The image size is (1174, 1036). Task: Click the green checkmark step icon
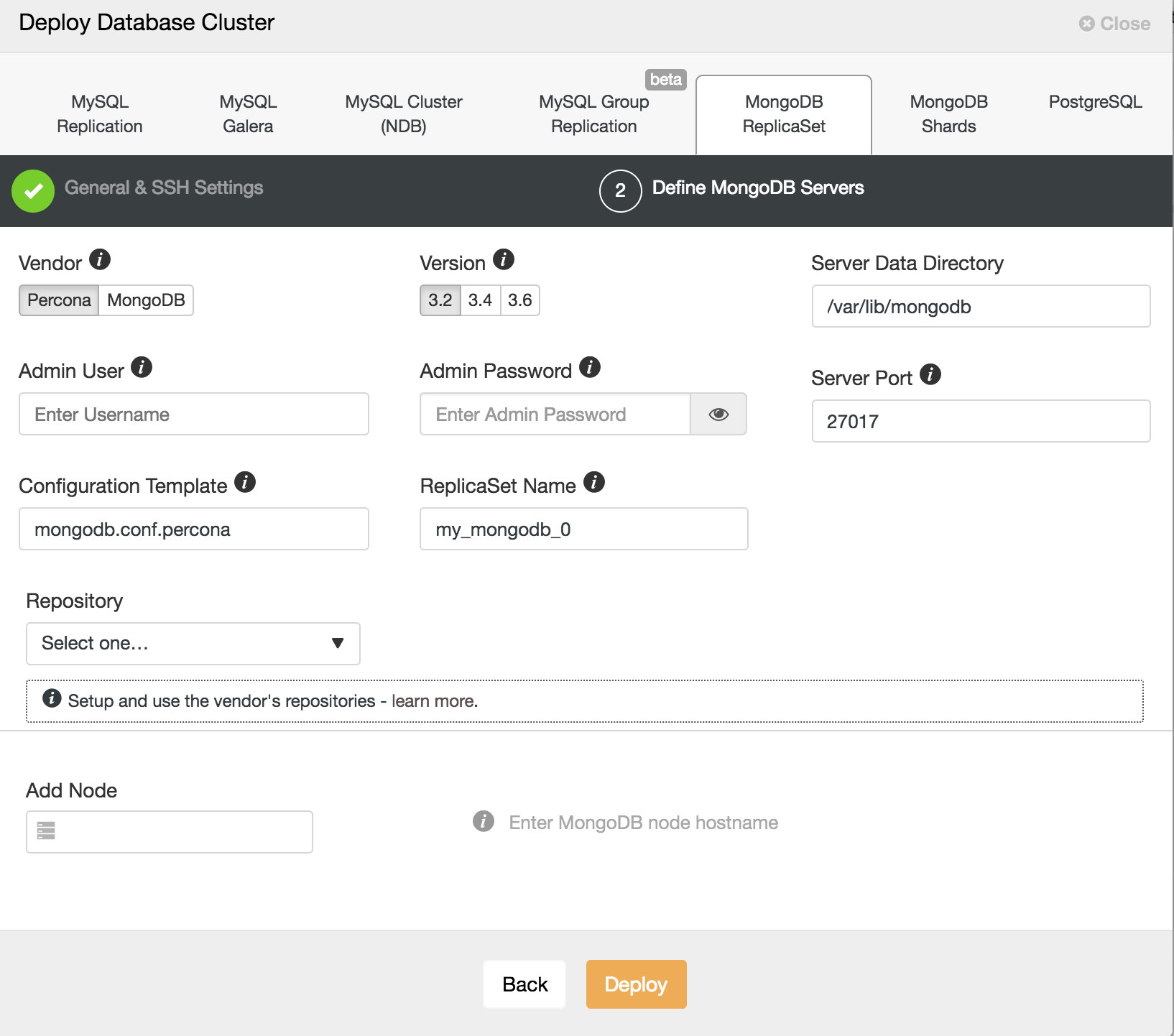pos(33,191)
